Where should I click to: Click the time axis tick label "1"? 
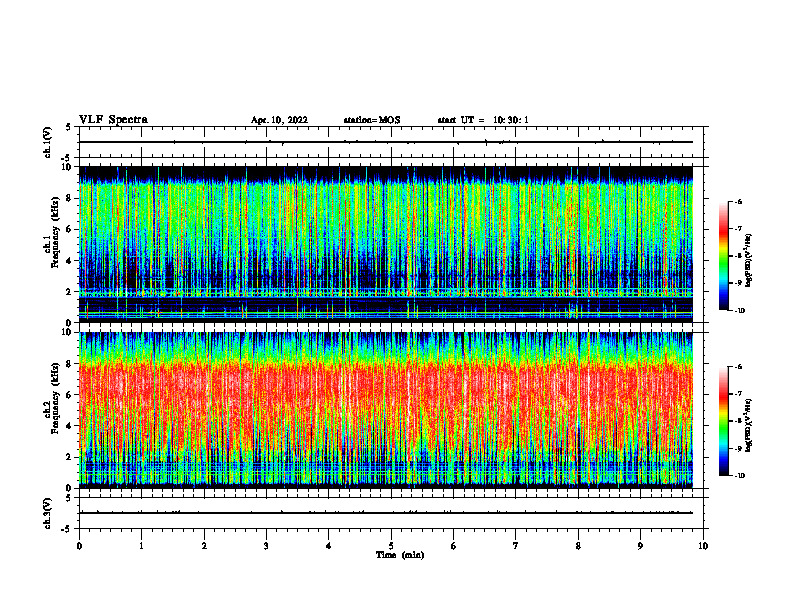(x=141, y=546)
